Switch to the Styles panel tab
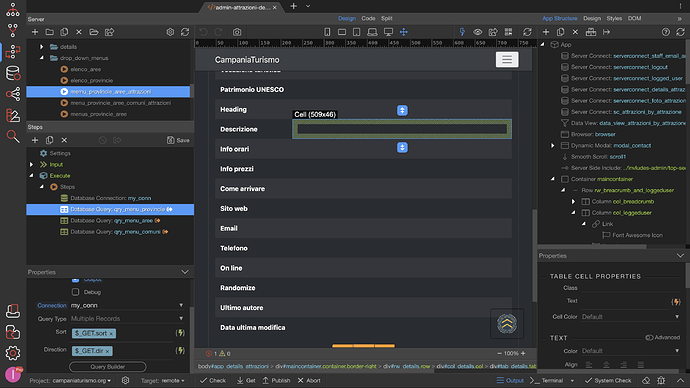 click(614, 18)
